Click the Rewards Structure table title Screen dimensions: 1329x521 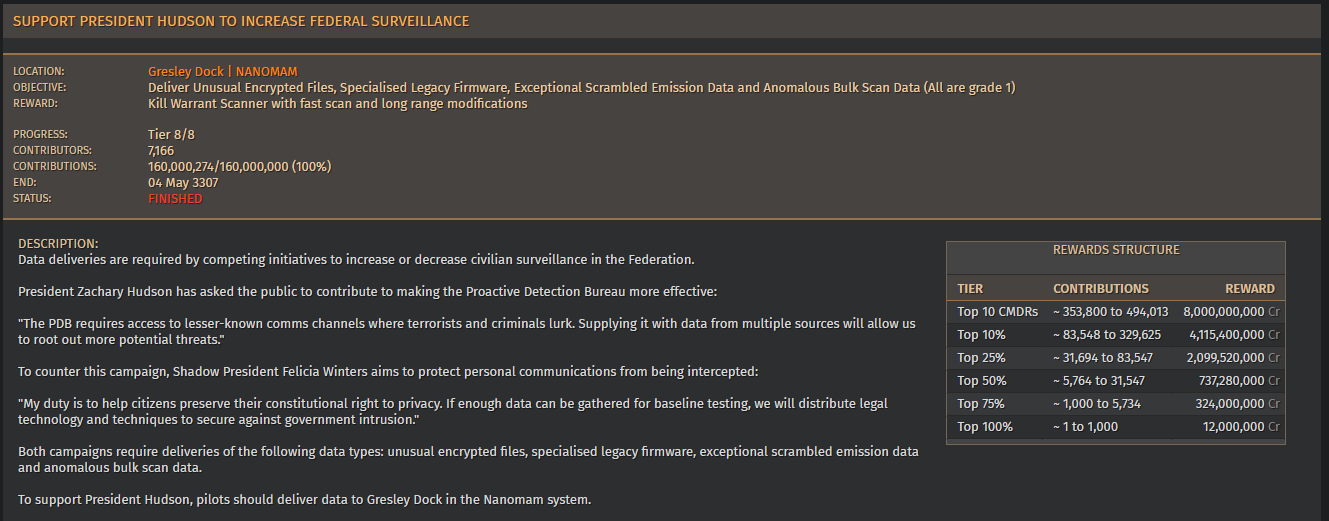point(1116,250)
